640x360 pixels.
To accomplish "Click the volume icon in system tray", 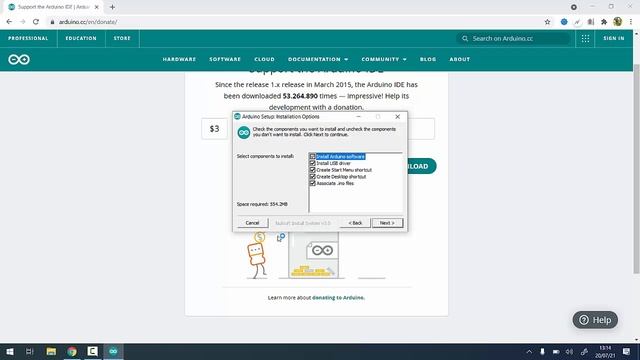I will click(x=569, y=351).
